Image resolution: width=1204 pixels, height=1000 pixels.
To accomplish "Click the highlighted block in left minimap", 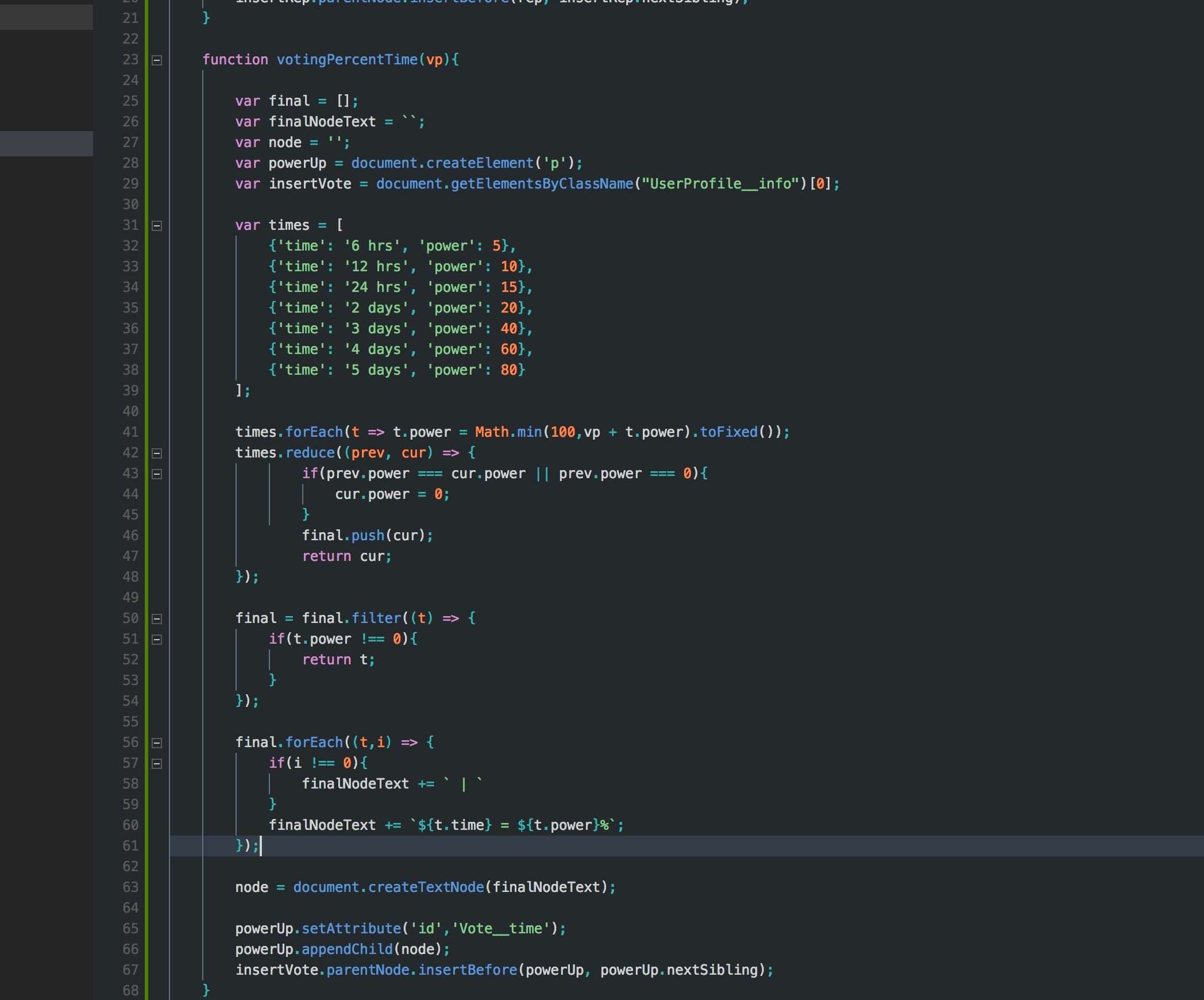I will click(x=46, y=144).
